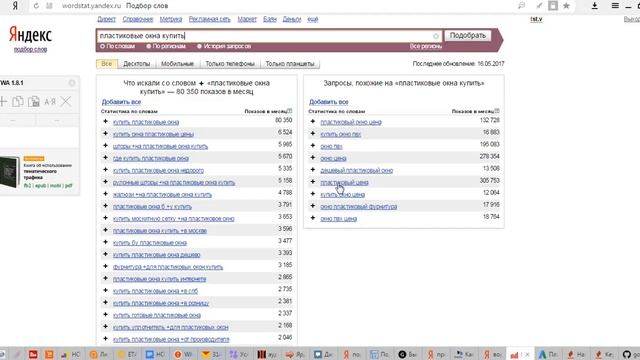
Task: Open the browser hamburger menu
Action: 615,6
